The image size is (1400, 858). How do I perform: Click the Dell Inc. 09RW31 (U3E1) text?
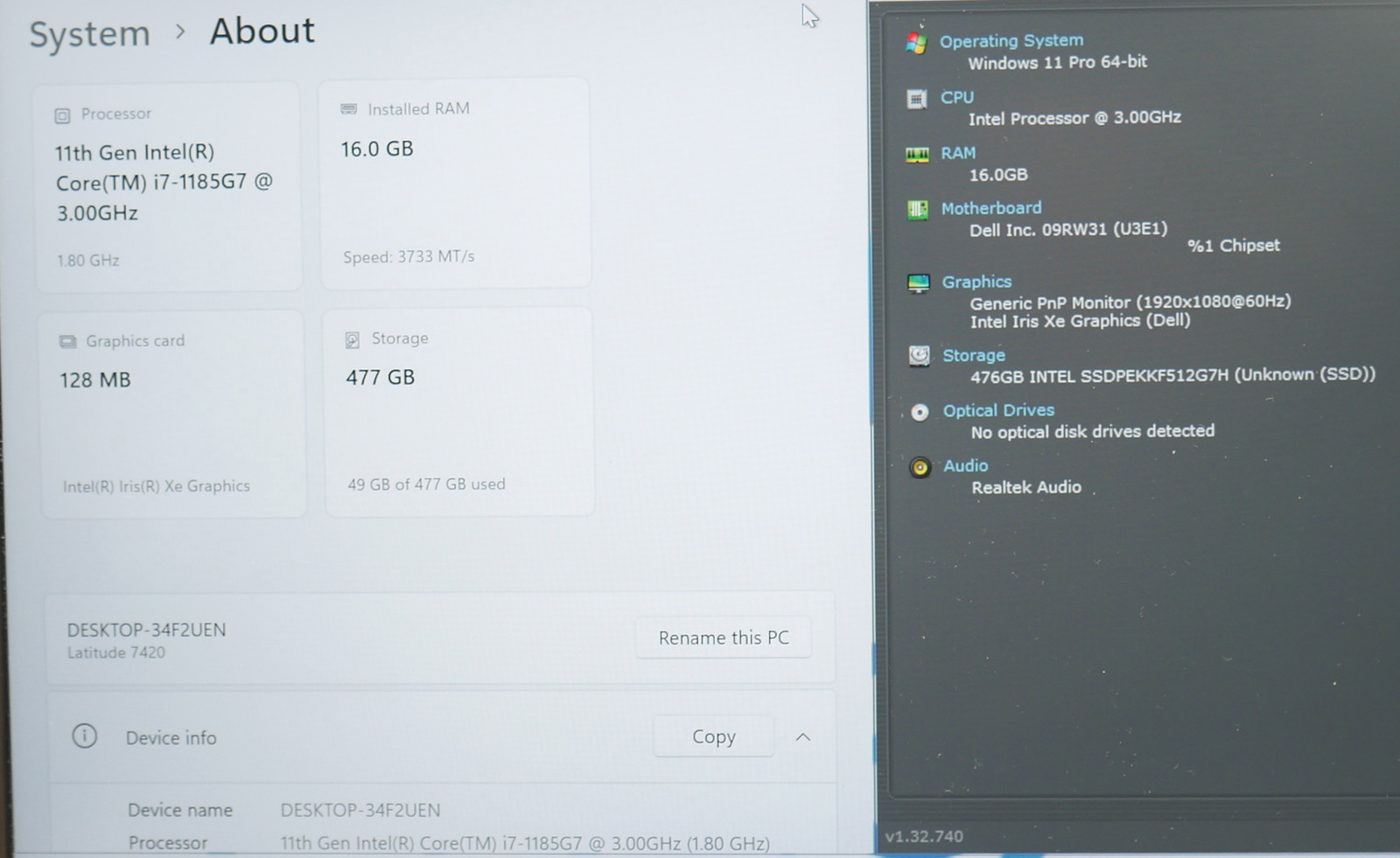coord(1068,229)
